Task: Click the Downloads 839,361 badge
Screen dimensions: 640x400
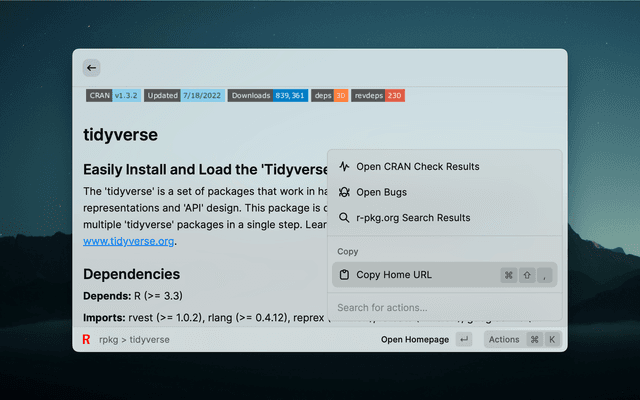Action: point(266,96)
